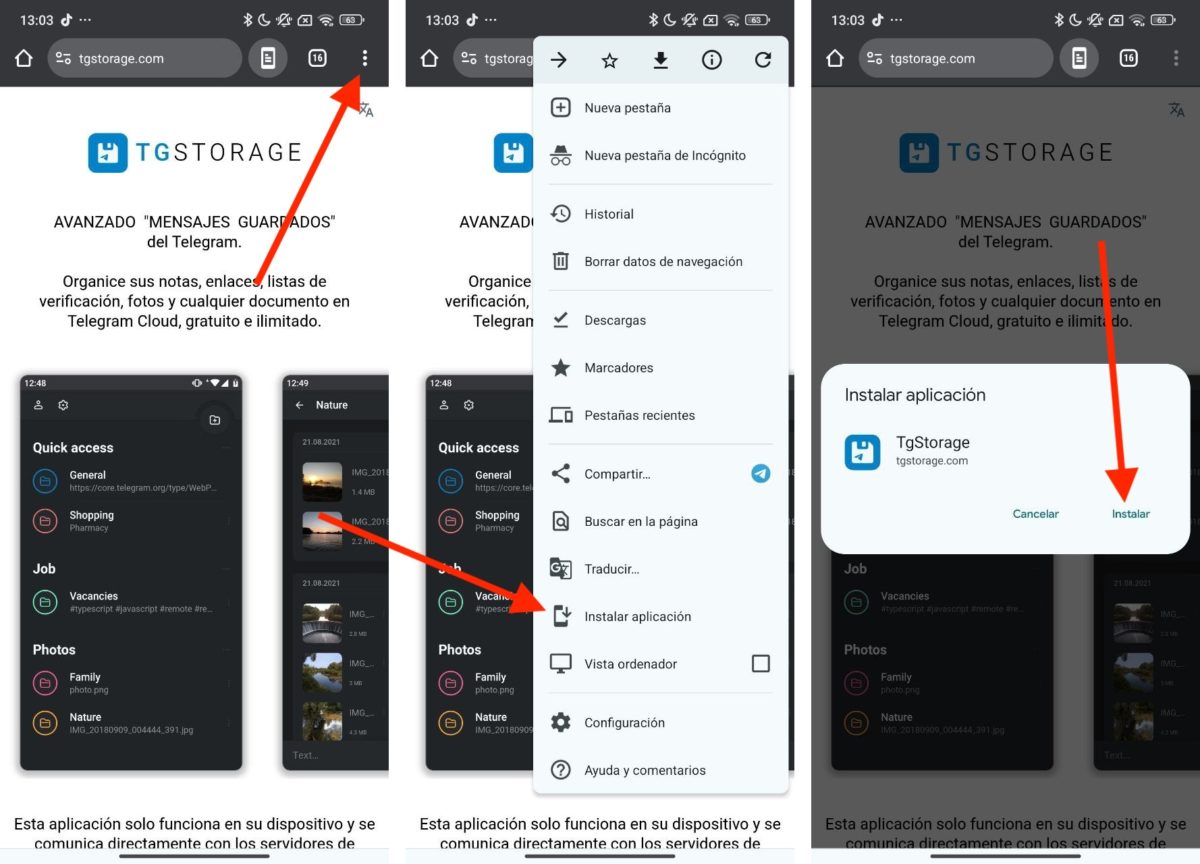The image size is (1200, 864).
Task: Tap the home icon in middle phone
Action: point(430,58)
